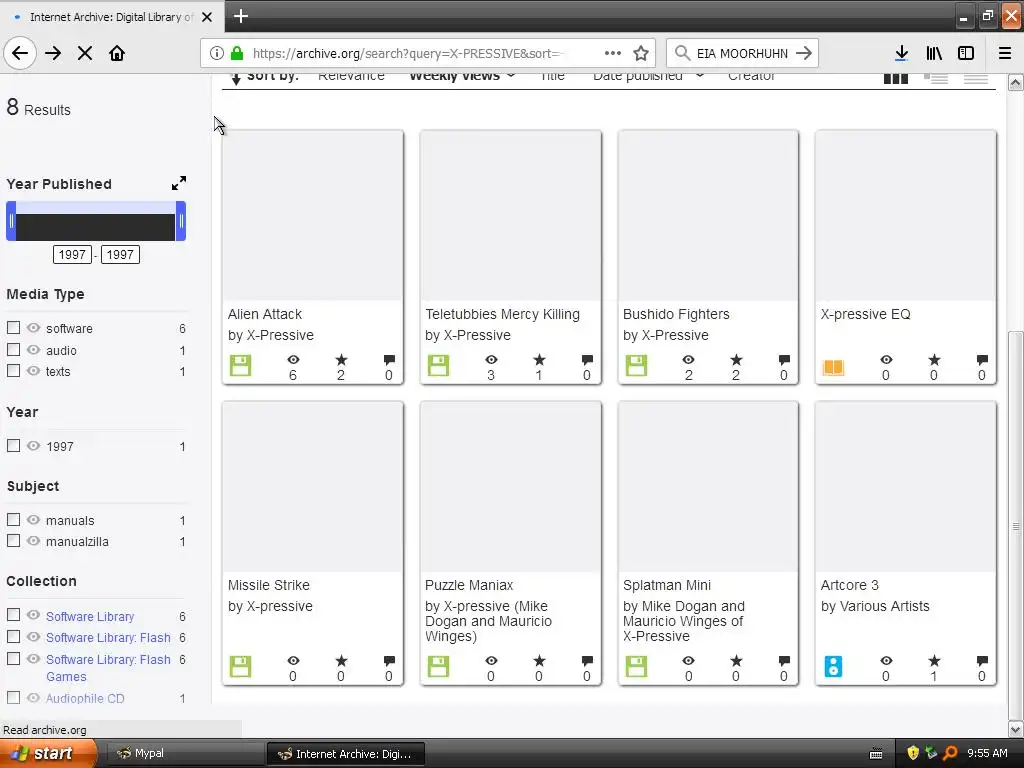This screenshot has height=768, width=1024.
Task: Expand the Year Published histogram
Action: [x=179, y=184]
